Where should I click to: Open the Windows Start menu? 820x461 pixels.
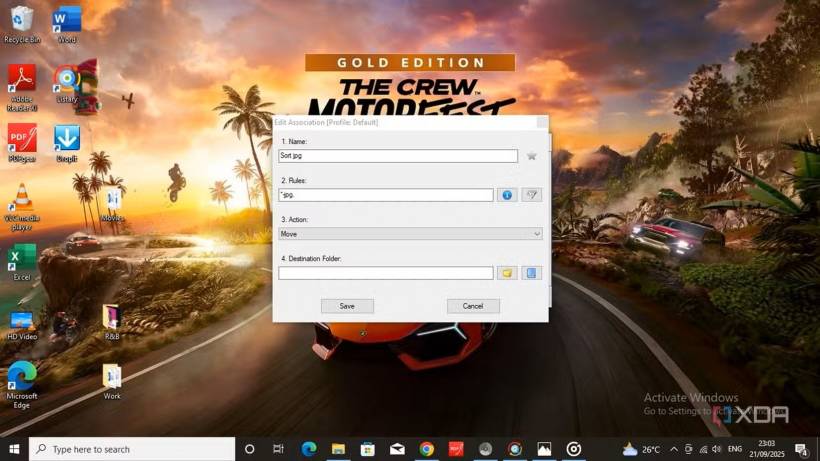[x=14, y=449]
